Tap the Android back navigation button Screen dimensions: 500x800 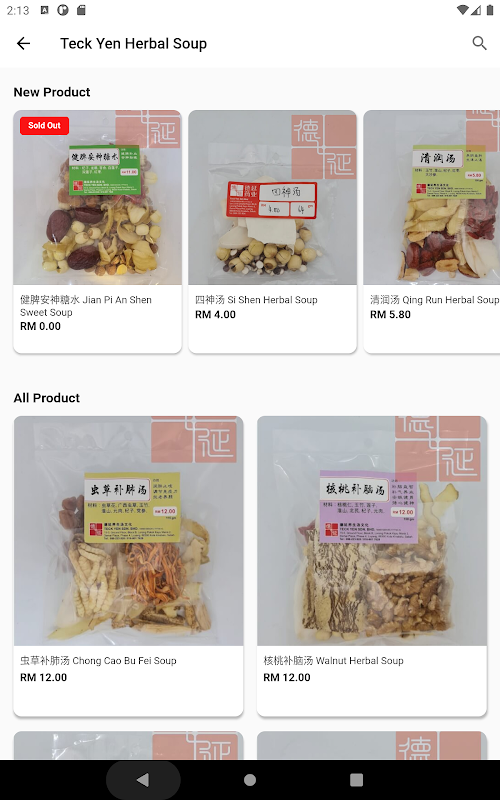coord(143,779)
